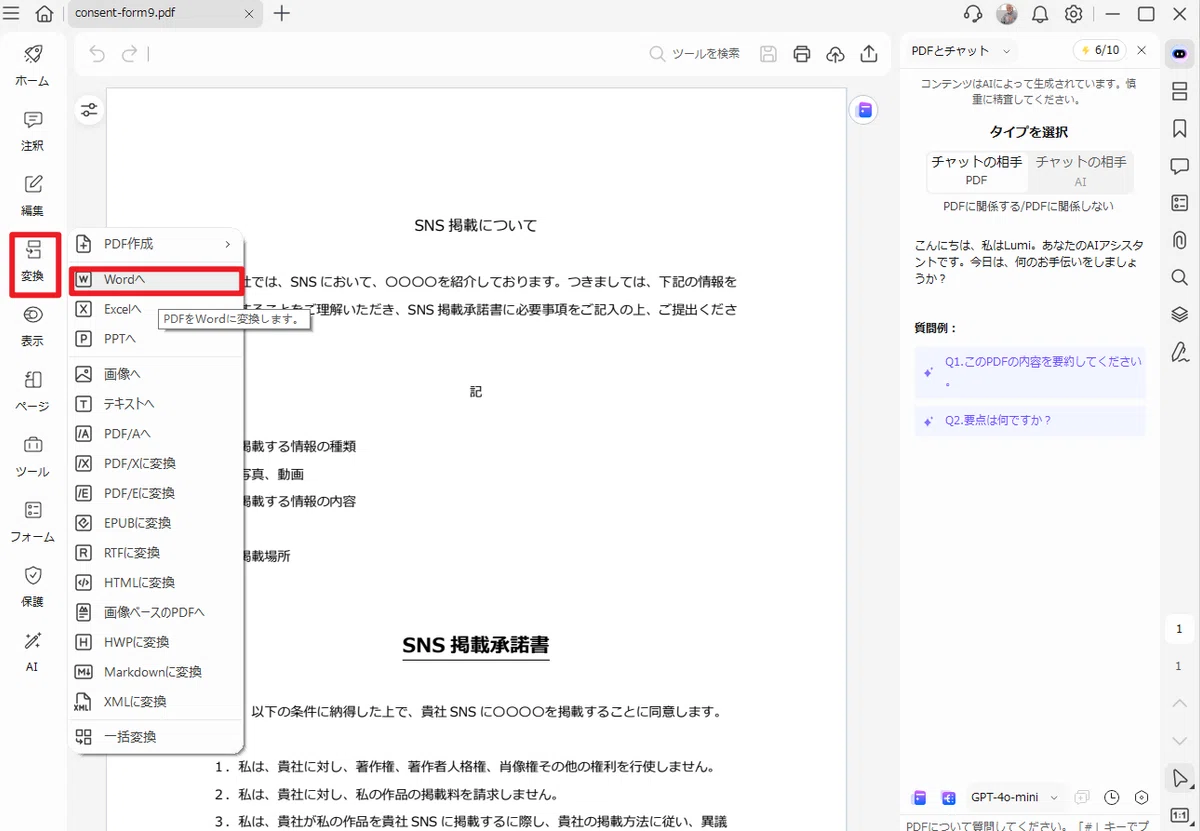Screen dimensions: 1200x831
Task: Open フォーム form tools
Action: pos(32,522)
